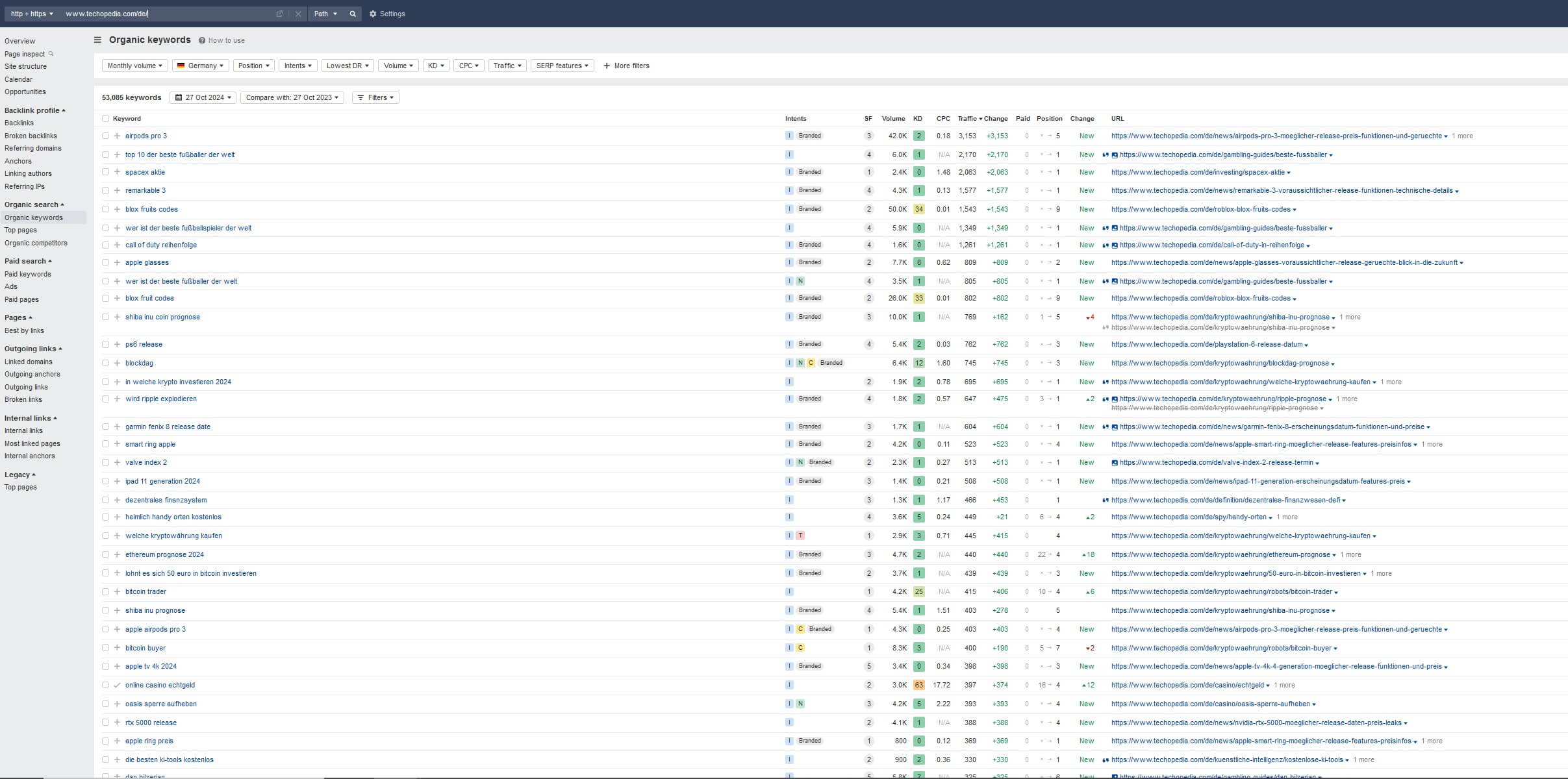Open URL in new tab icon

click(279, 14)
